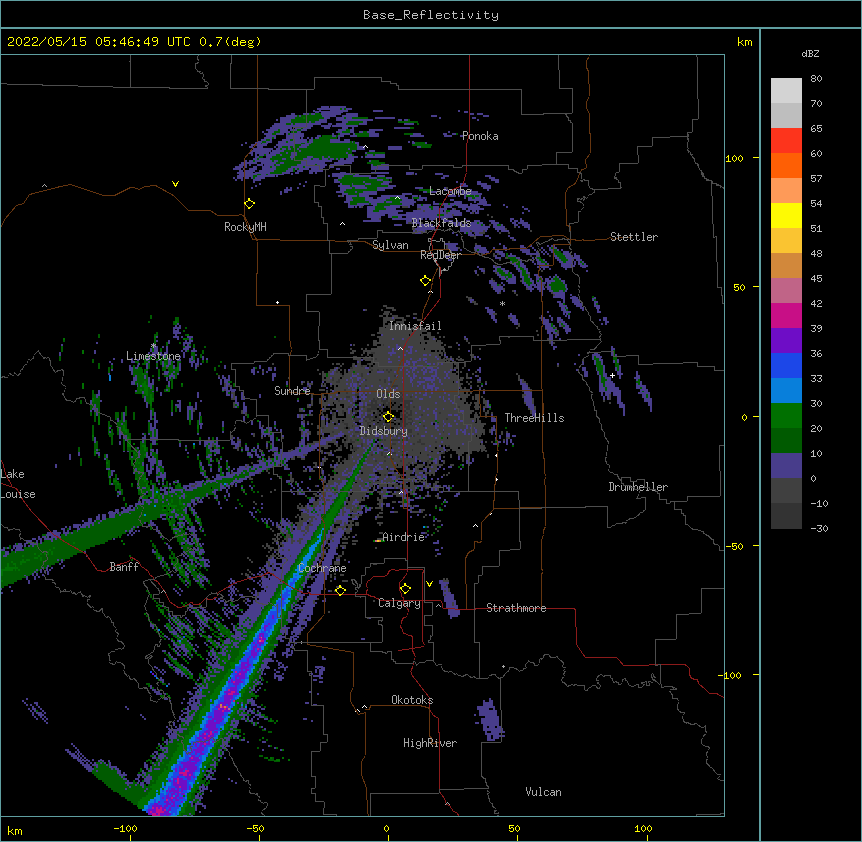The height and width of the screenshot is (842, 862).
Task: Click the Olds town label
Action: tap(388, 394)
